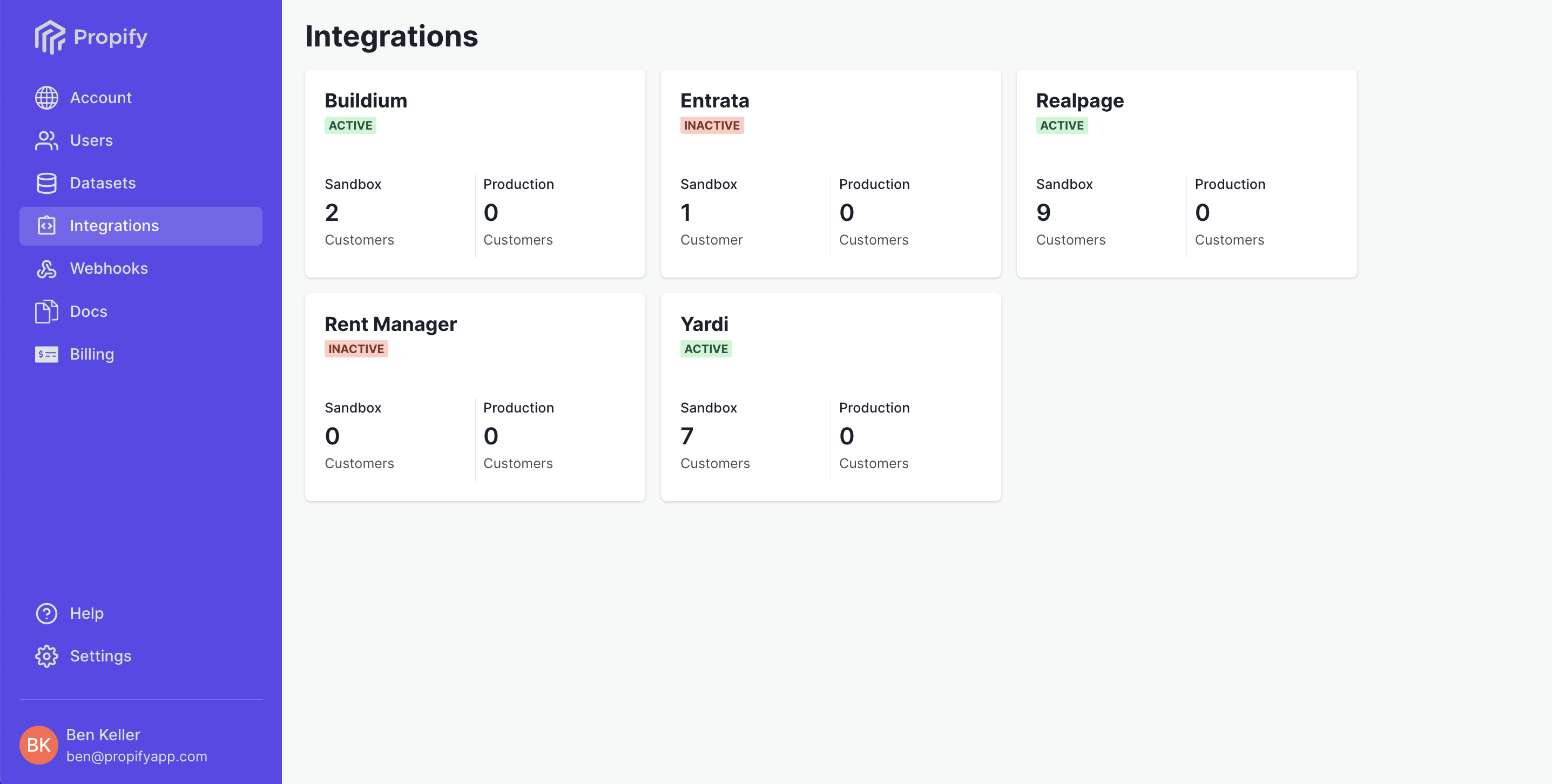Click the BK user avatar
This screenshot has height=784, width=1552.
[x=38, y=745]
